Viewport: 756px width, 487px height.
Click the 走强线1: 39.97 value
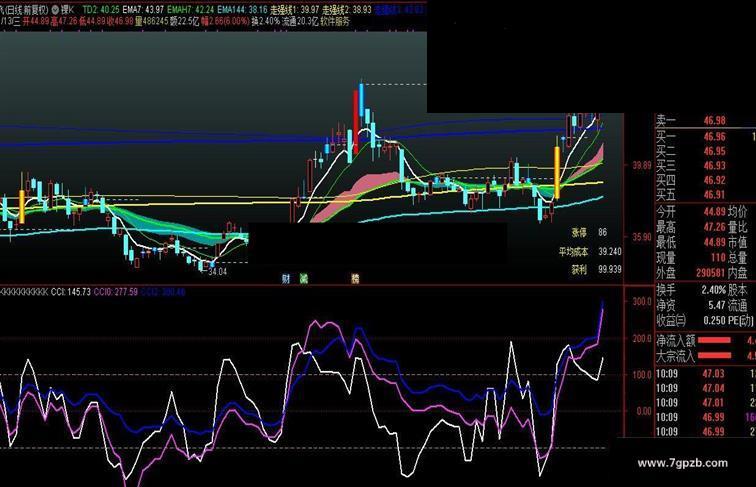click(295, 10)
